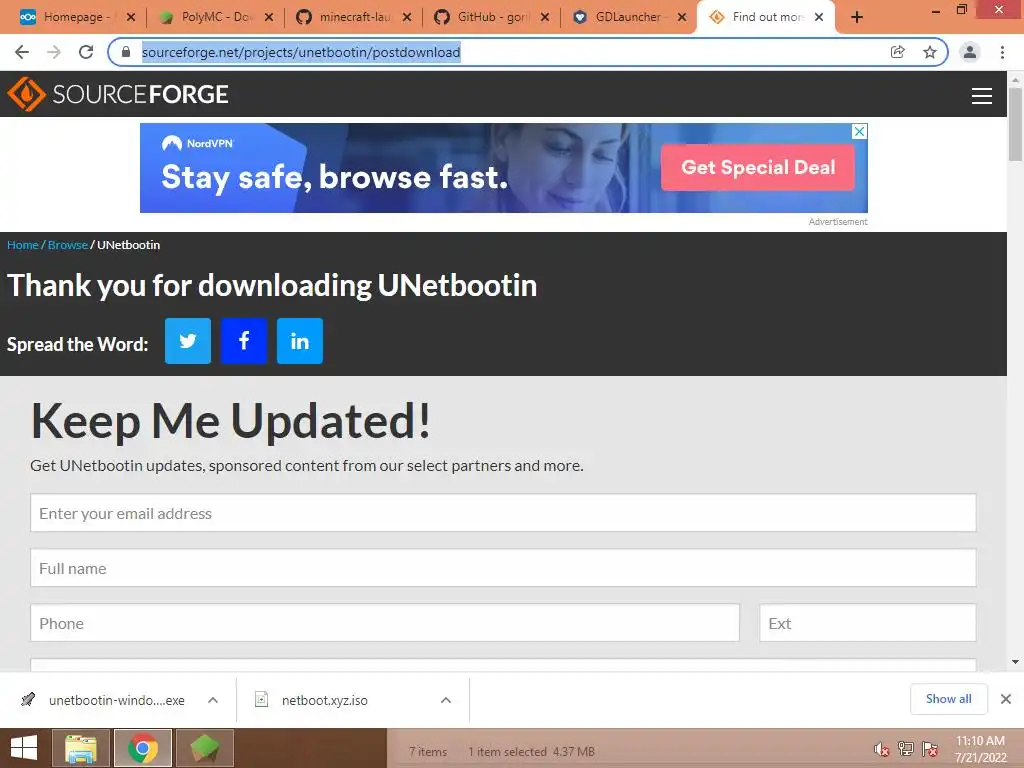Open the PolyMC cube taskbar icon
This screenshot has width=1024, height=768.
pyautogui.click(x=205, y=748)
